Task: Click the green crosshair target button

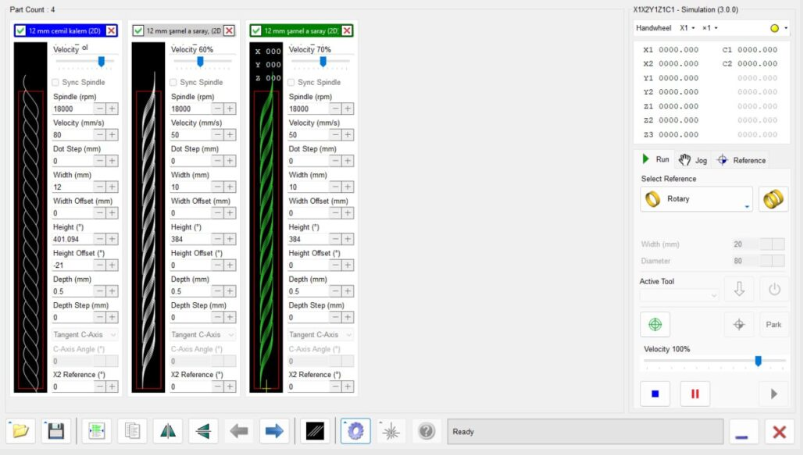Action: [655, 324]
